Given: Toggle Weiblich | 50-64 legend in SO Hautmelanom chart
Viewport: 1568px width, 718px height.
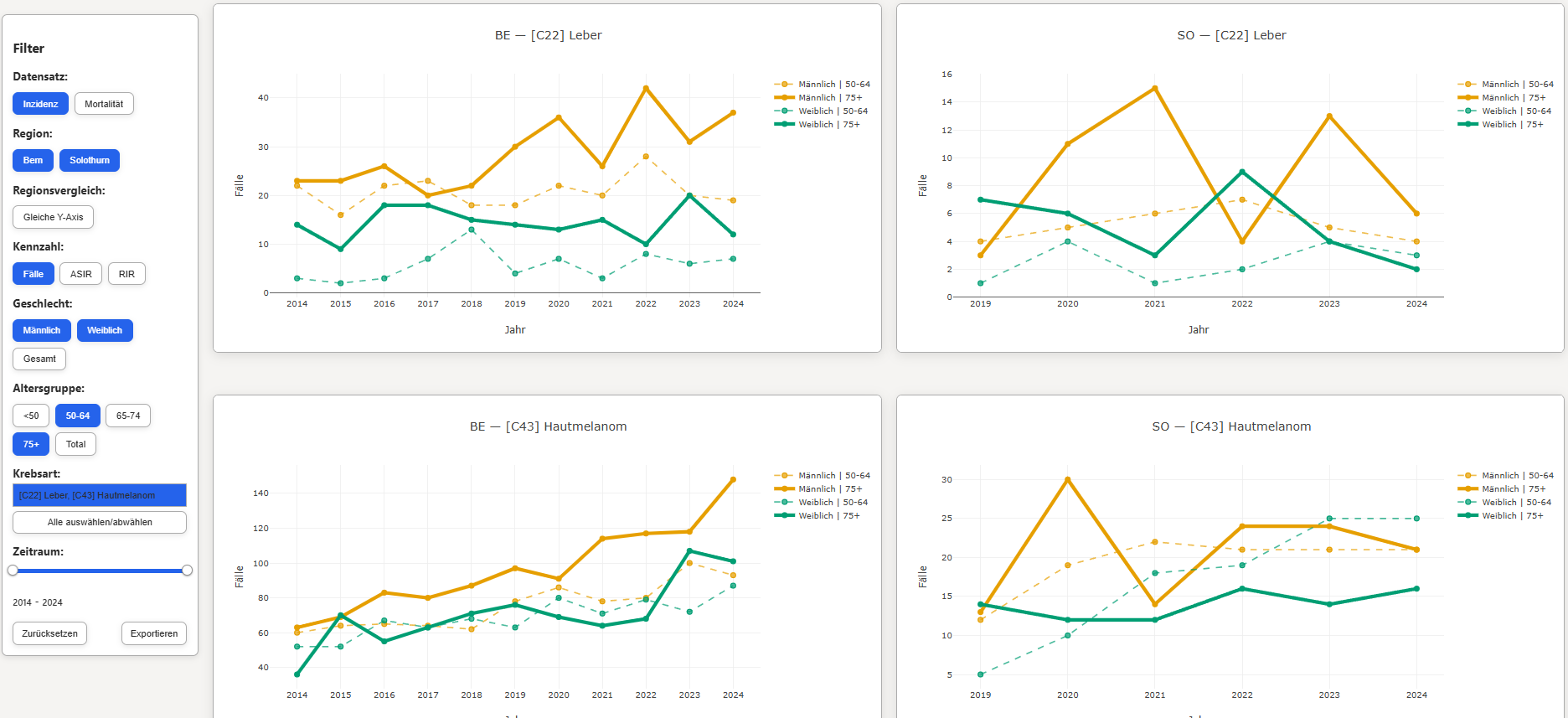Looking at the screenshot, I should pos(1505,503).
